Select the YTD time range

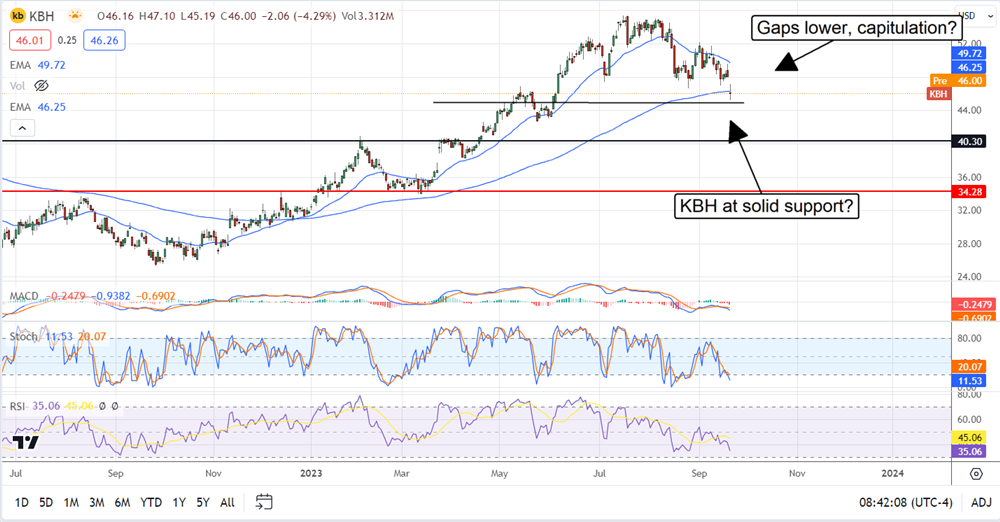151,501
